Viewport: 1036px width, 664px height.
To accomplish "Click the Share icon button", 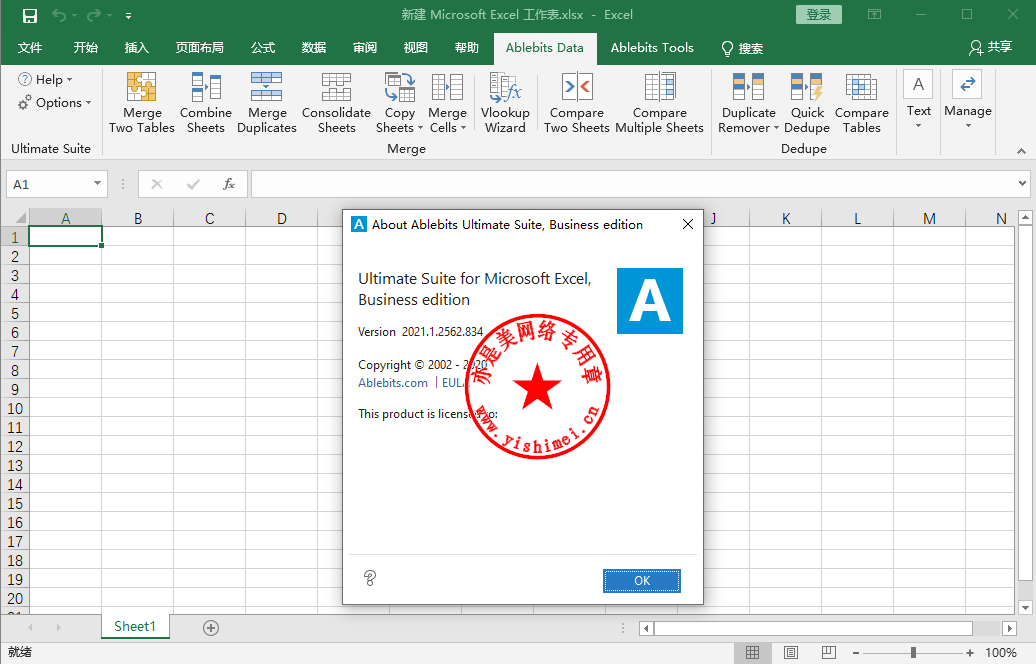I will (990, 48).
